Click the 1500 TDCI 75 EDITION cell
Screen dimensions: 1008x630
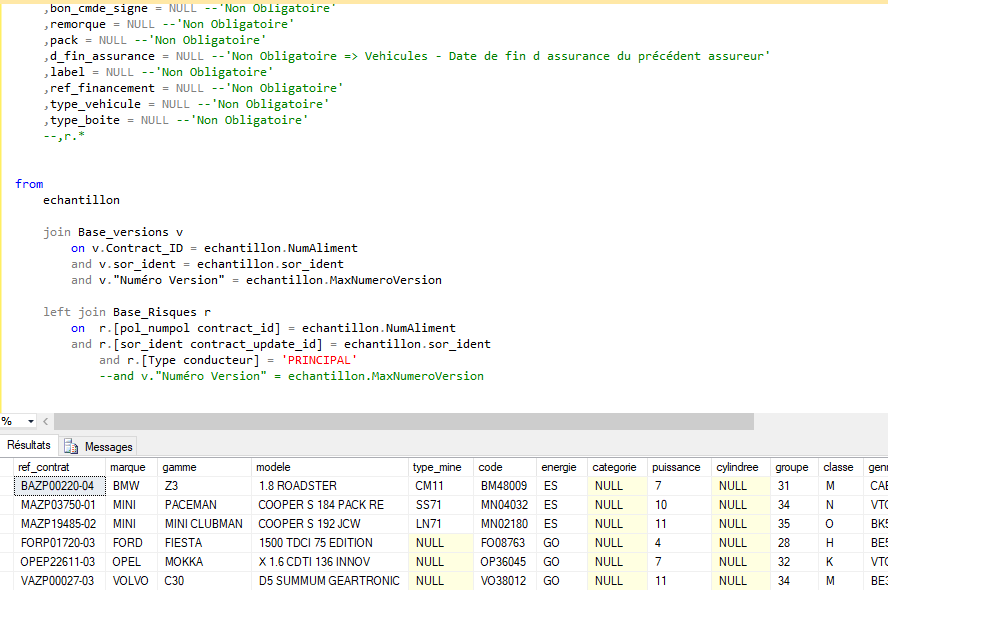click(330, 543)
